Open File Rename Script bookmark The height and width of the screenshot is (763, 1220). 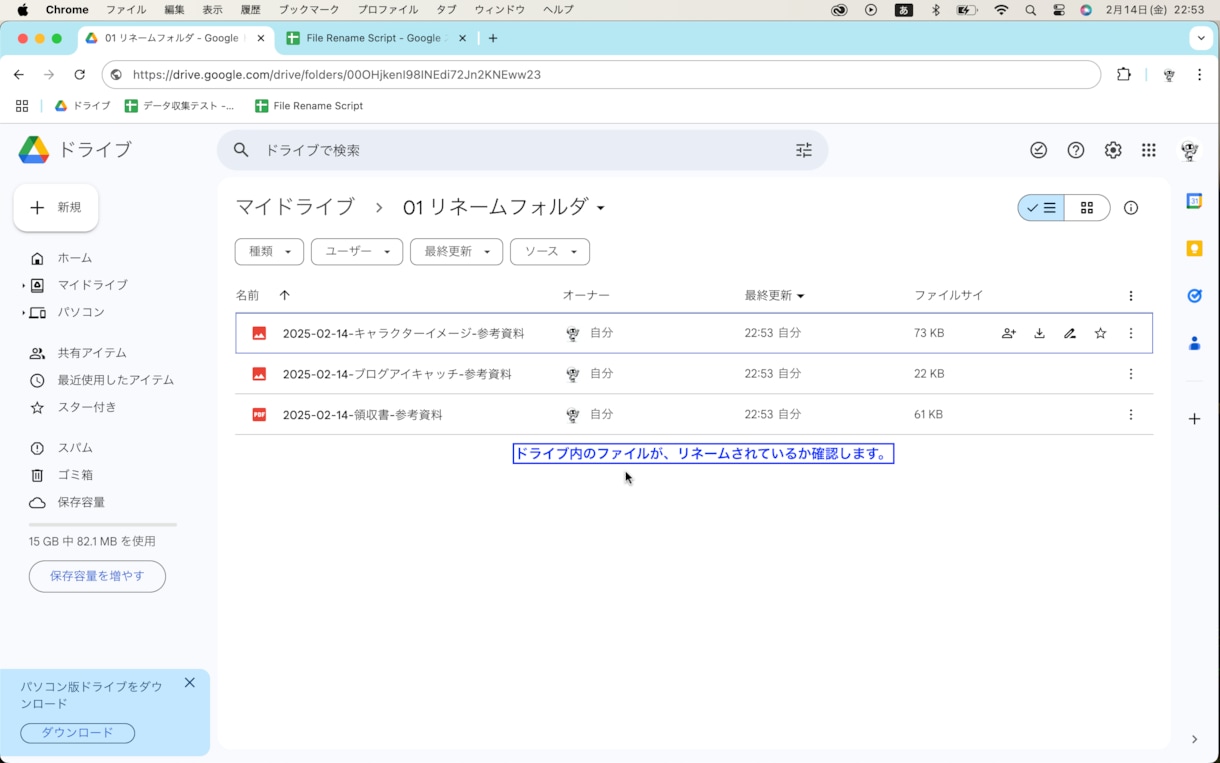coord(309,106)
